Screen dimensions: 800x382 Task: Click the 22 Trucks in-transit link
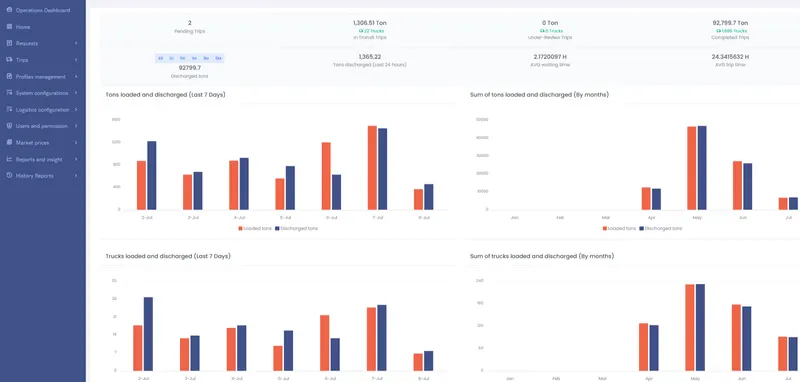pos(371,31)
